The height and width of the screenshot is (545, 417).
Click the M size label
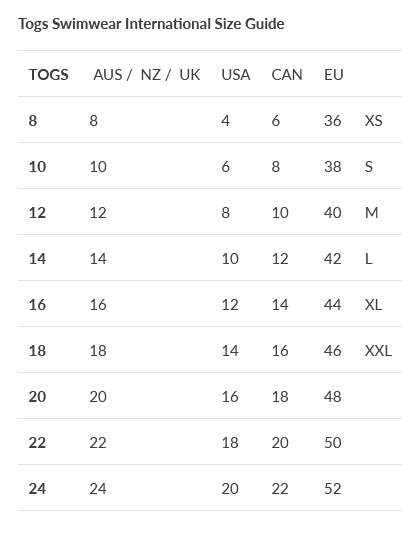click(371, 213)
